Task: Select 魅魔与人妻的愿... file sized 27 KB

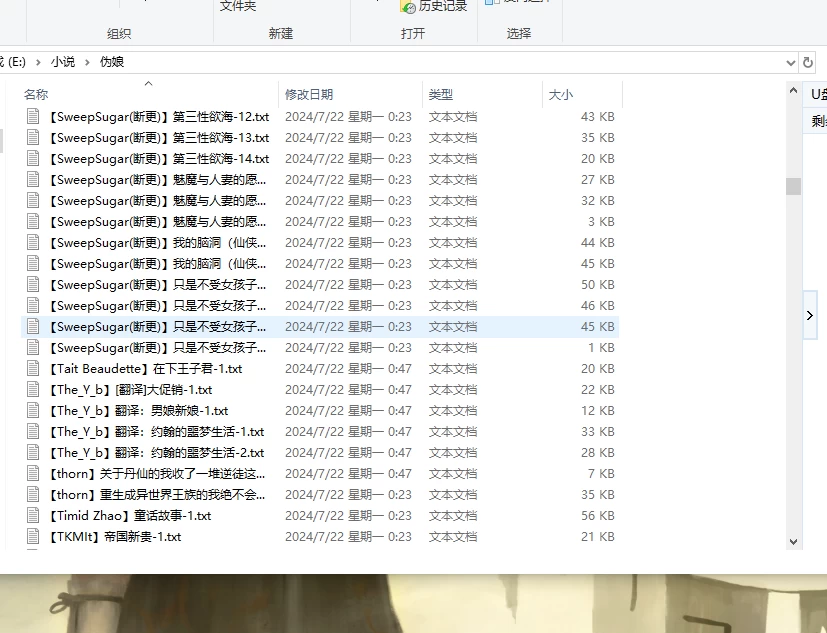Action: [x=320, y=180]
